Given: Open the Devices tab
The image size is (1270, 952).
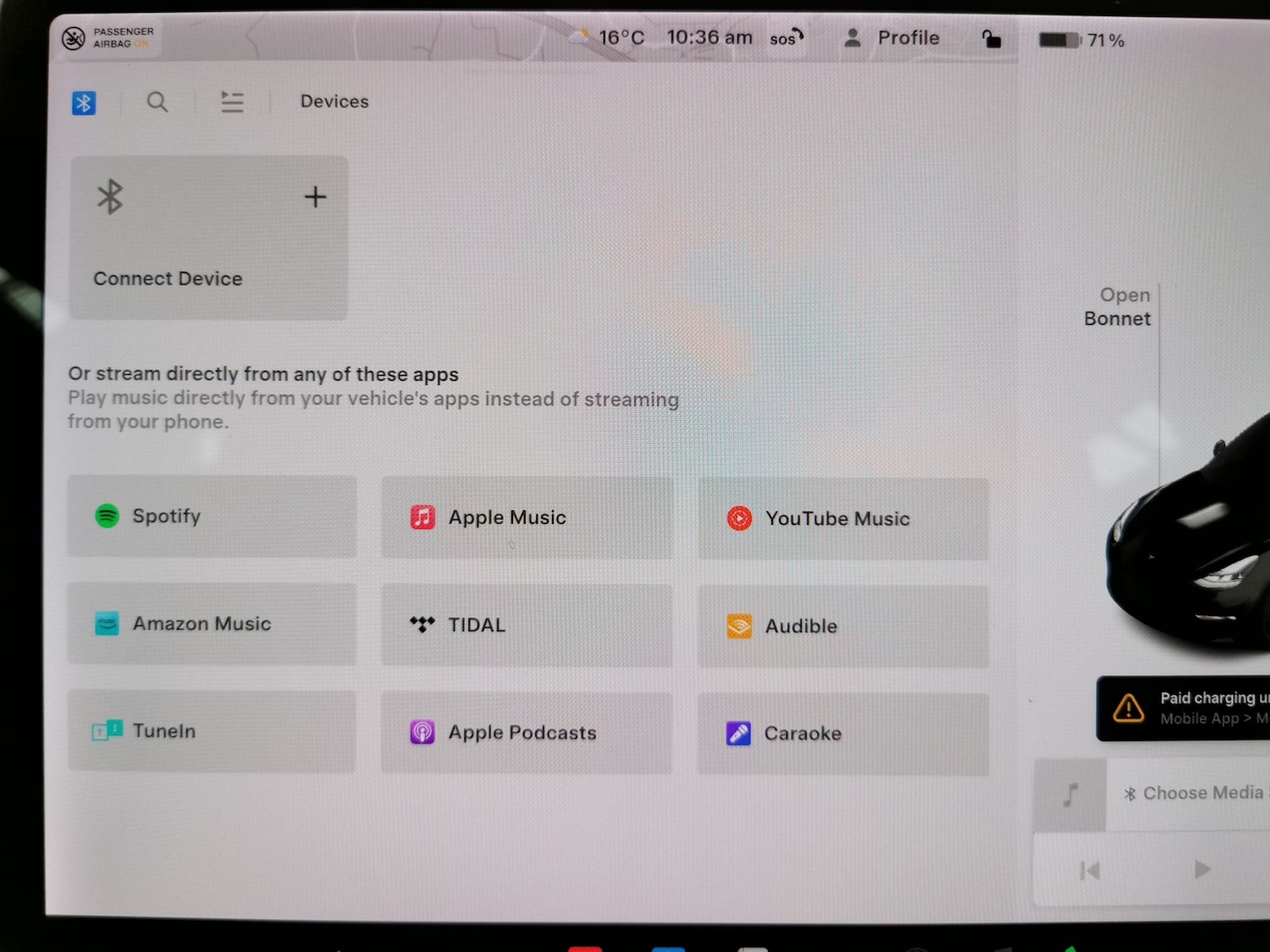Looking at the screenshot, I should click(x=334, y=102).
